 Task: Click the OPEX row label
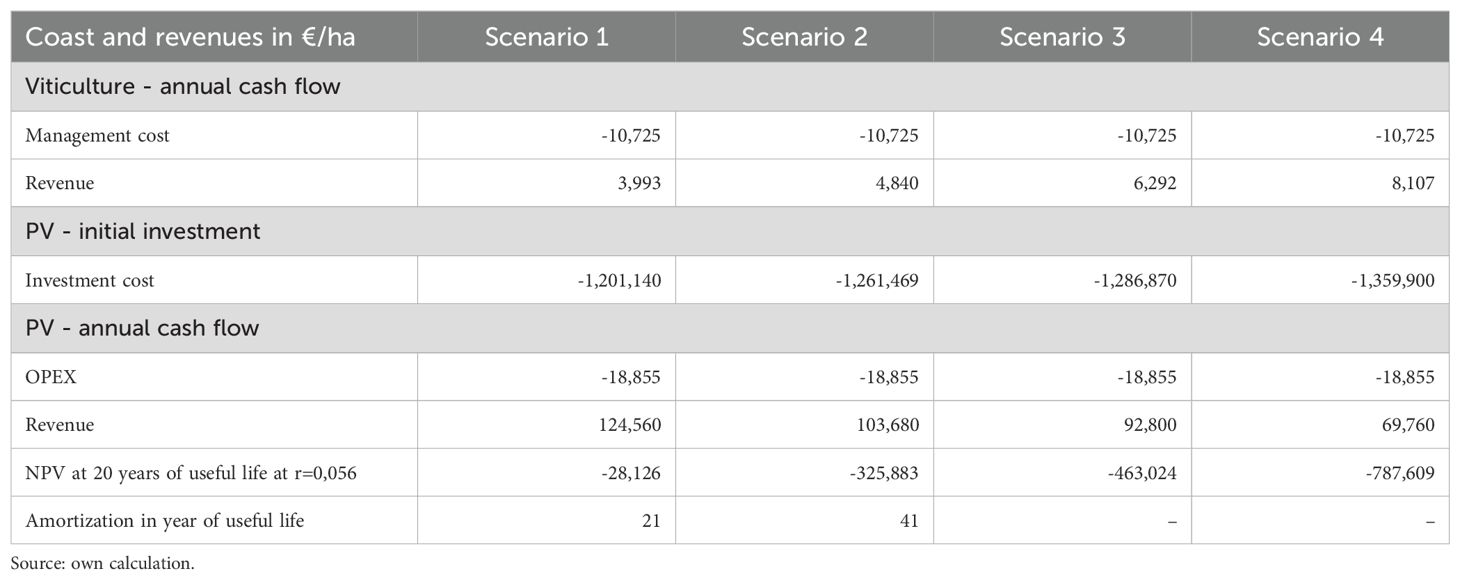click(x=51, y=377)
